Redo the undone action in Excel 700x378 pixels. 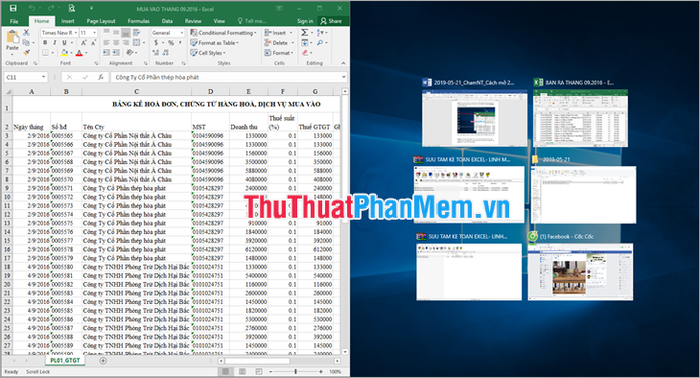(x=50, y=8)
